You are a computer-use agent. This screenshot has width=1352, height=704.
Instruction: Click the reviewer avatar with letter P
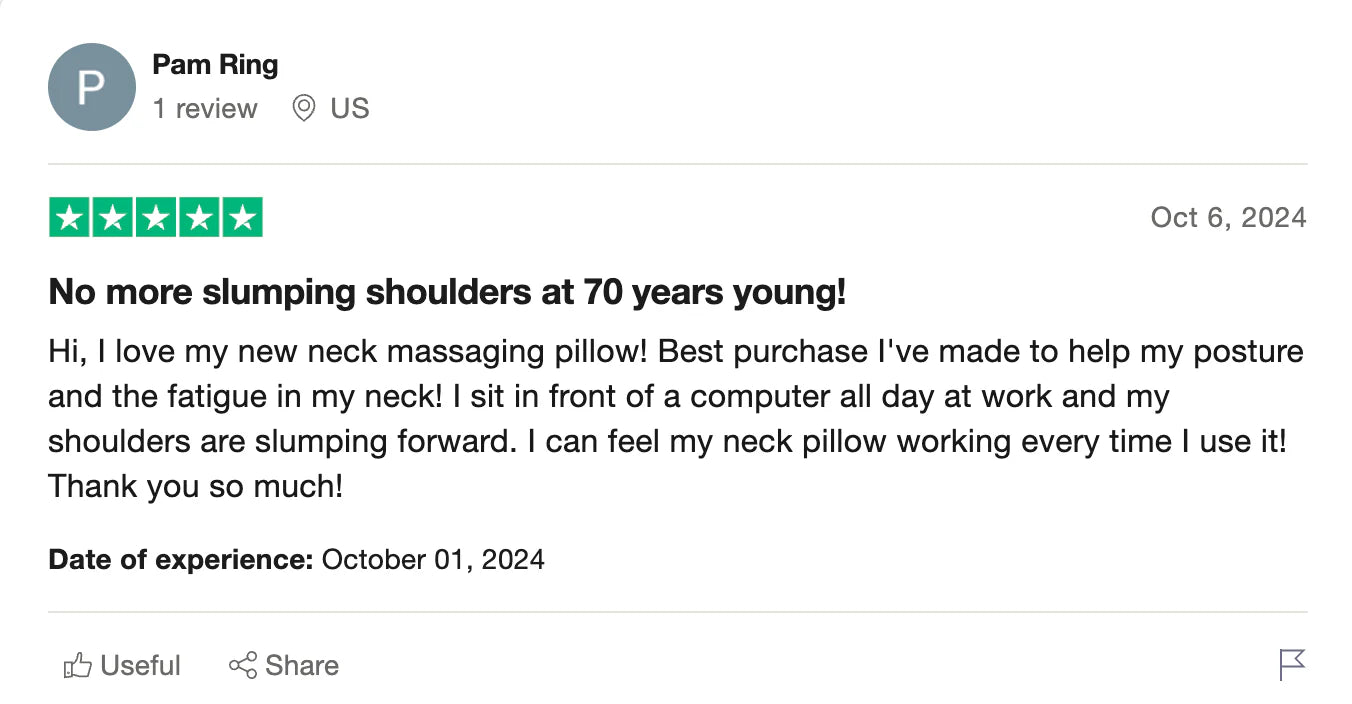click(91, 87)
